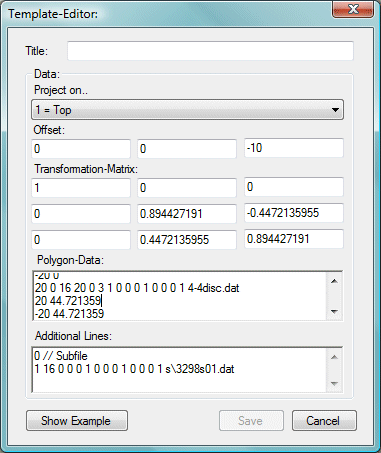This screenshot has width=381, height=453.
Task: Click the last matrix field containing 0.894427191
Action: 294,239
